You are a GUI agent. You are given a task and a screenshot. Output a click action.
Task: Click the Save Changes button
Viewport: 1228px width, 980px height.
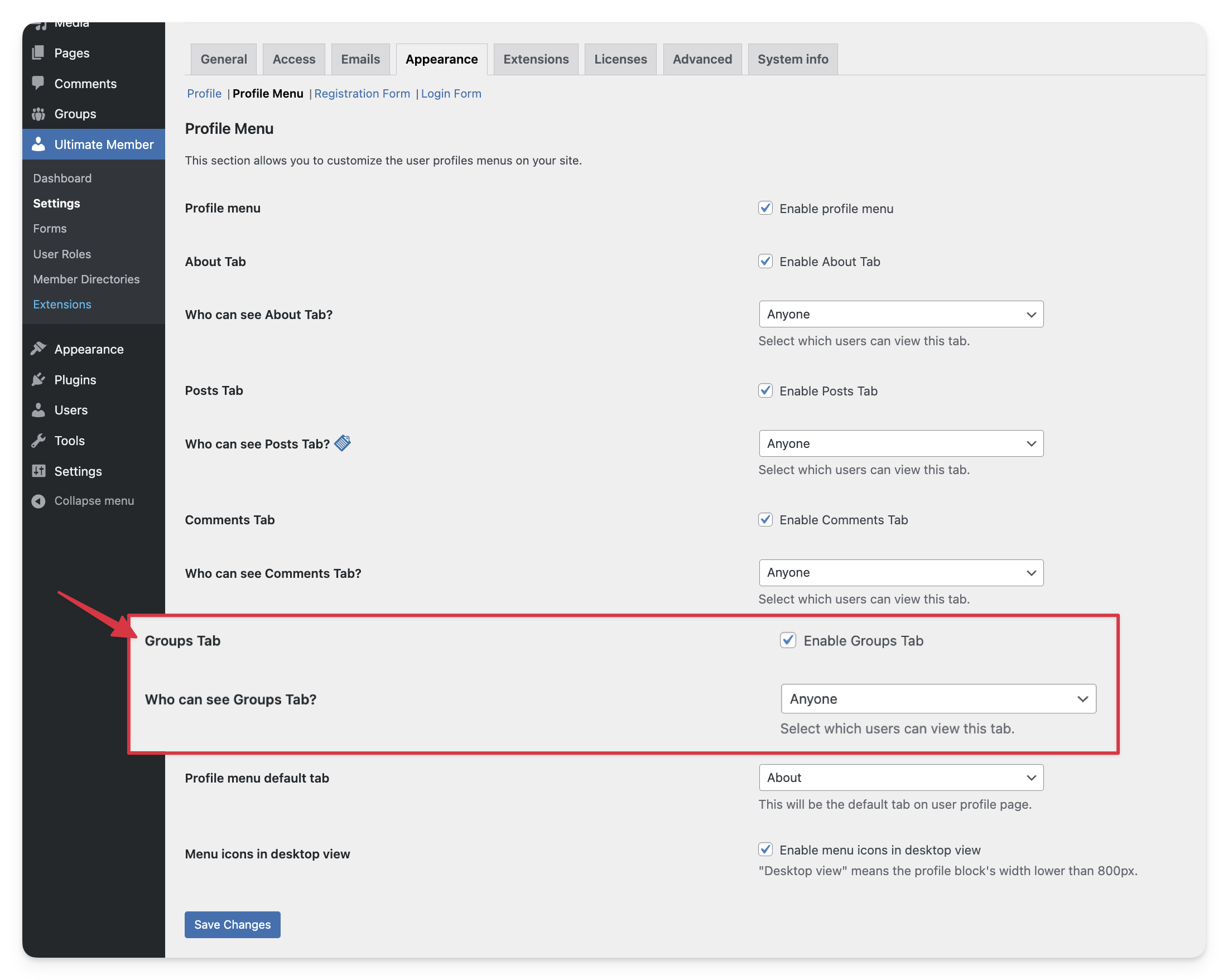(233, 924)
